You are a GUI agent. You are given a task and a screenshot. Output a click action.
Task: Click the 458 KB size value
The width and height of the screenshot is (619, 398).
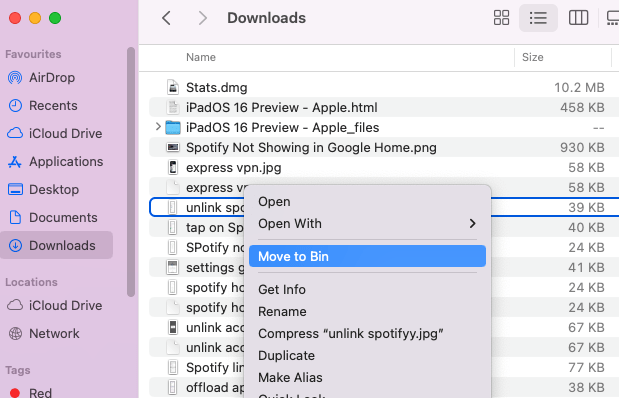click(x=582, y=107)
